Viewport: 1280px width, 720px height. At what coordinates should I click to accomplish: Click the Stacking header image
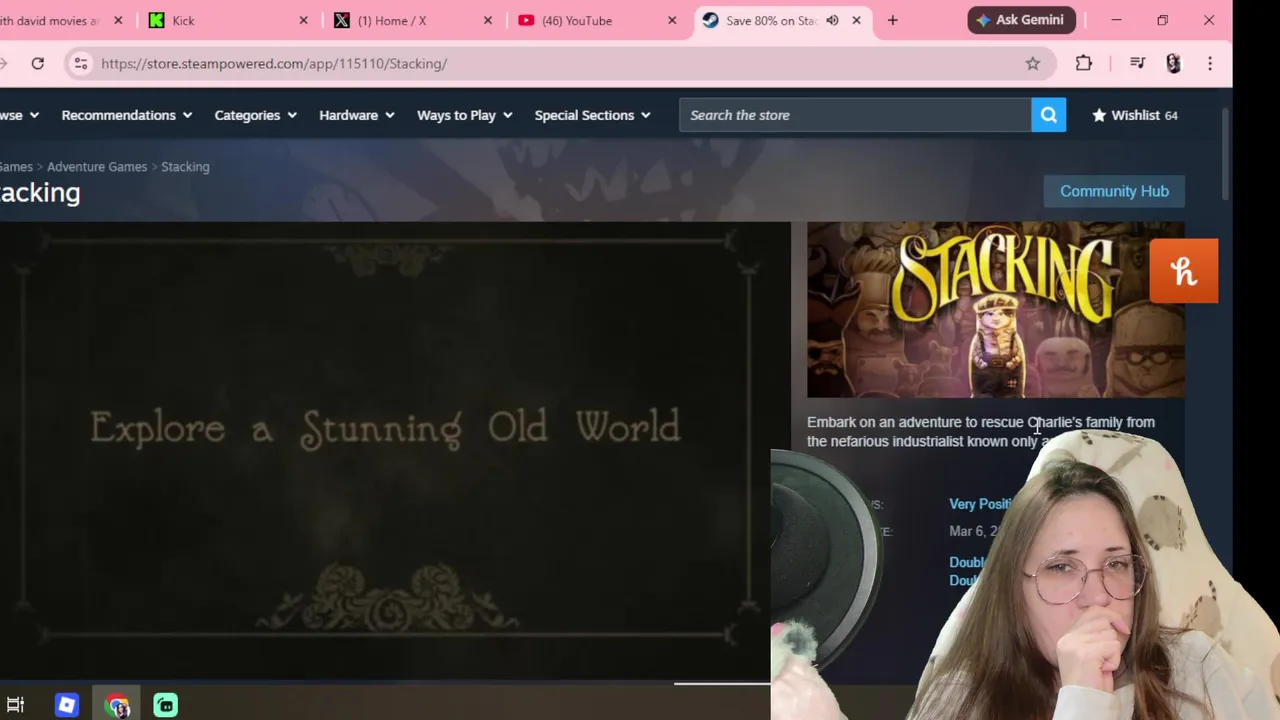[995, 310]
